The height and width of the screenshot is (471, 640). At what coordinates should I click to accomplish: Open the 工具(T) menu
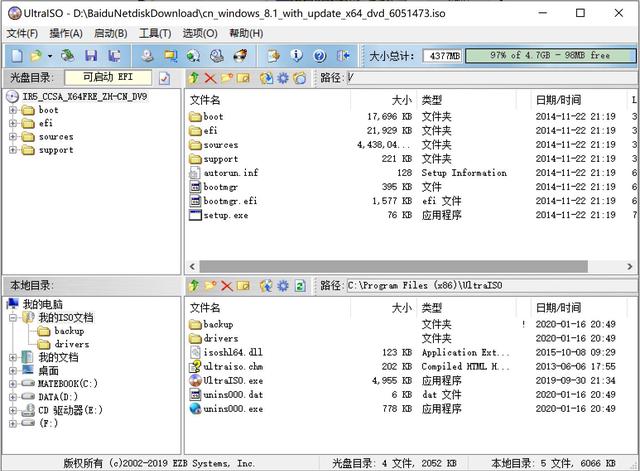coord(155,33)
